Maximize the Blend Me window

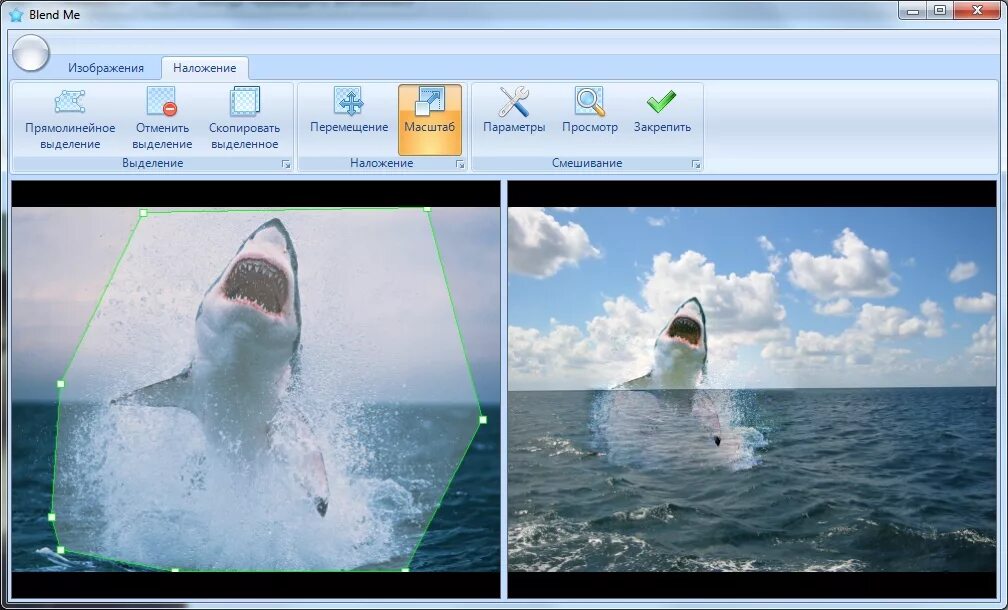click(940, 10)
